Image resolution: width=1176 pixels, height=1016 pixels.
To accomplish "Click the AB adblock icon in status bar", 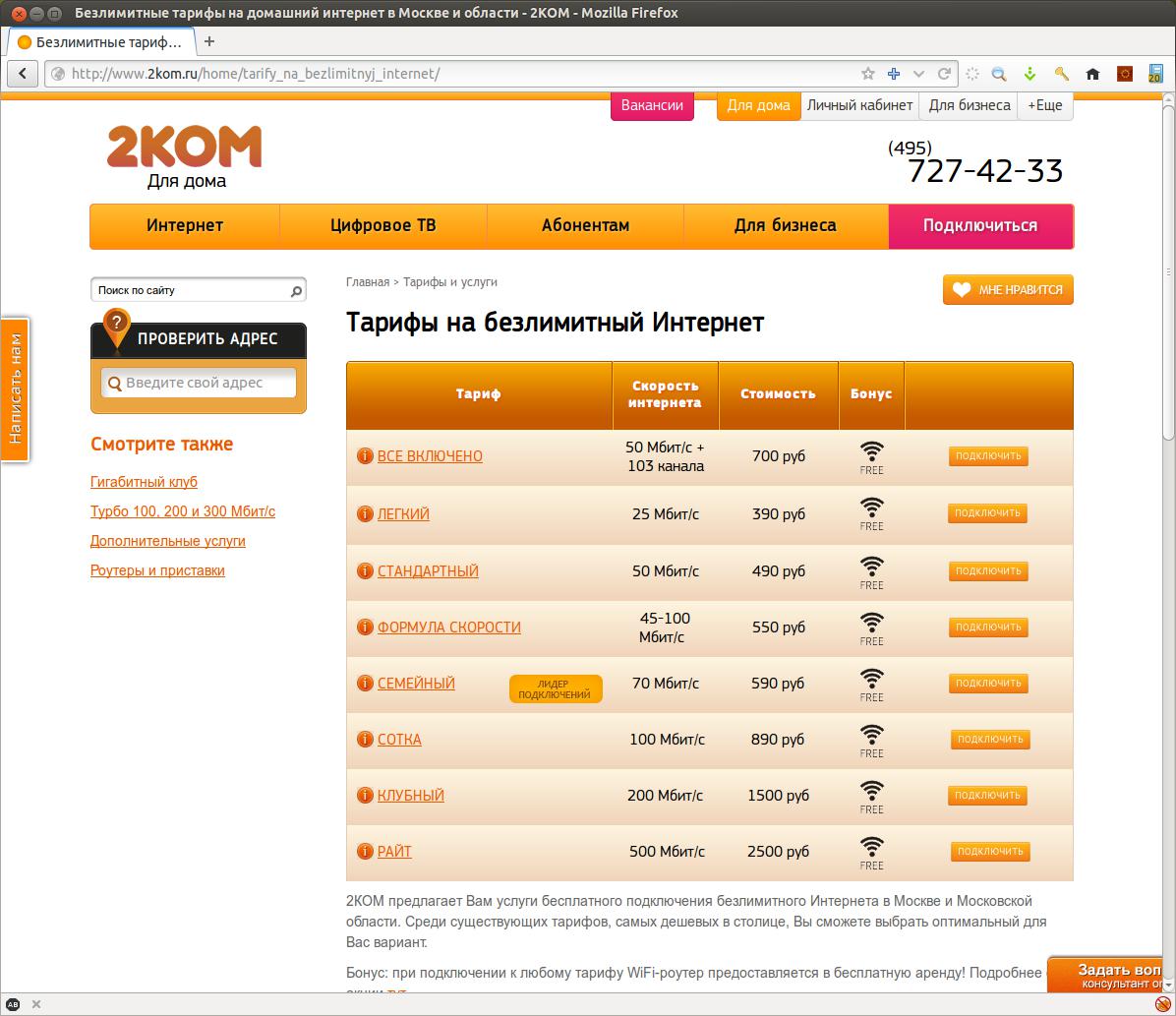I will click(x=13, y=1004).
